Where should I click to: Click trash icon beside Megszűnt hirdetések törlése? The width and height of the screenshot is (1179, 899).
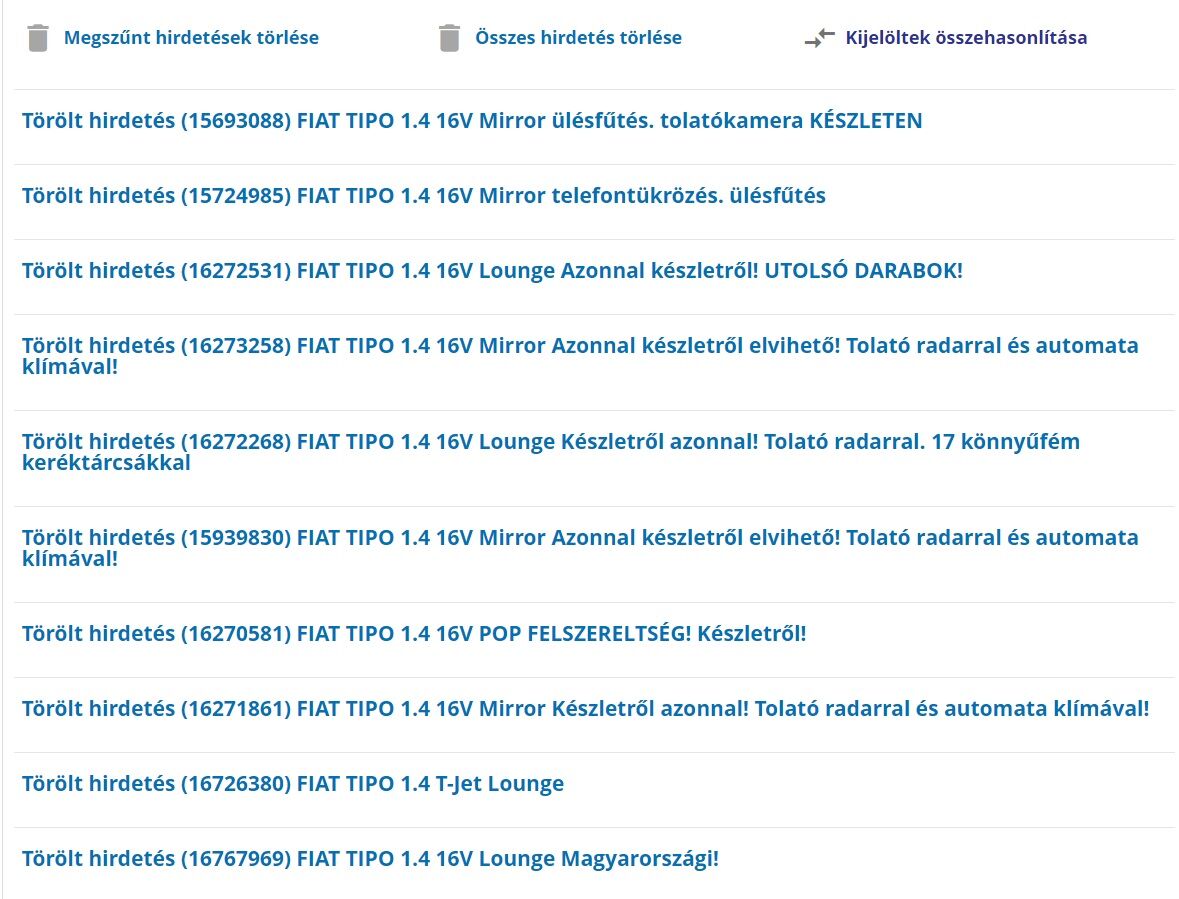38,38
